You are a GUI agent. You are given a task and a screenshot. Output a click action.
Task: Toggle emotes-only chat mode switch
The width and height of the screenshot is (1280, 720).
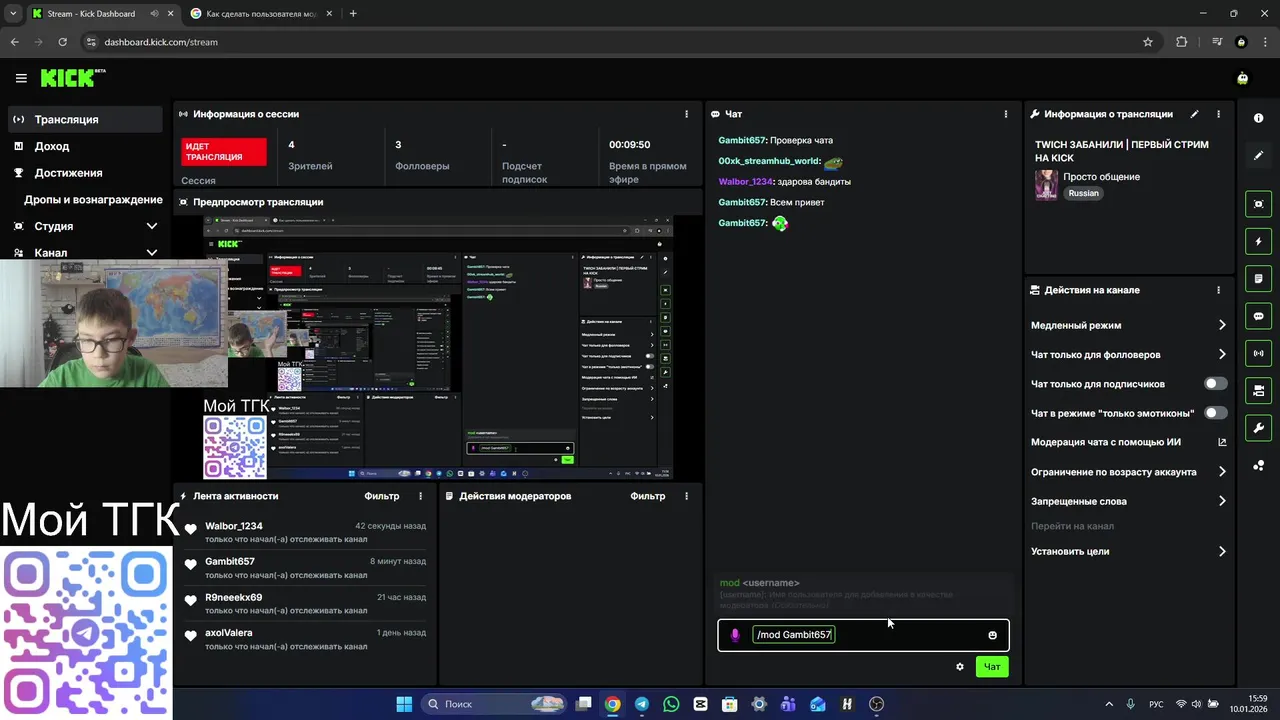pos(1215,413)
